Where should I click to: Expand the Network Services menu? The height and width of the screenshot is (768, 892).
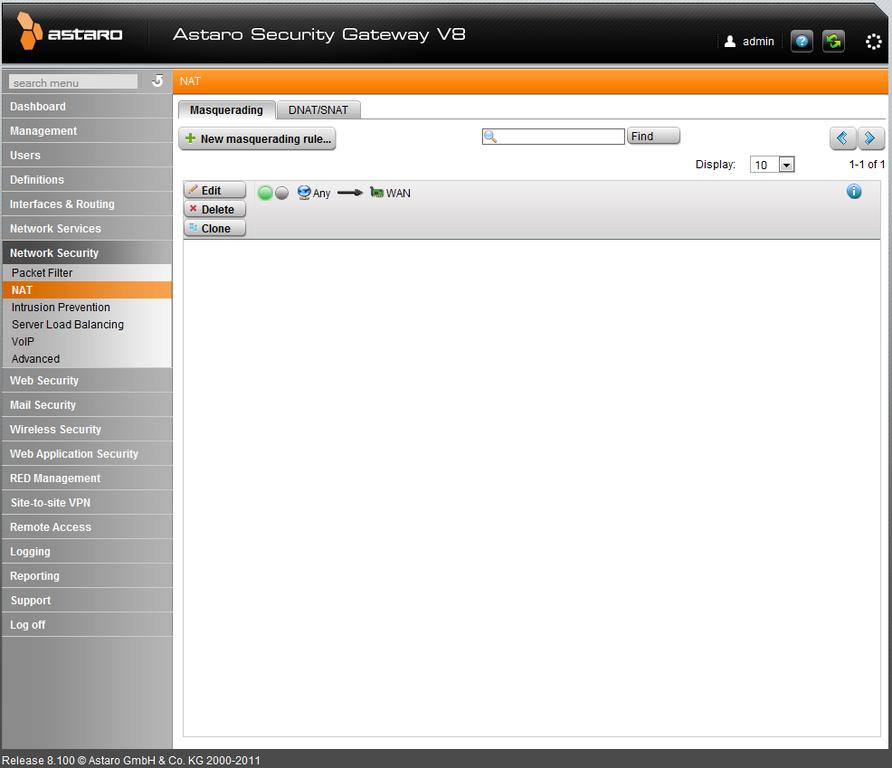coord(87,229)
